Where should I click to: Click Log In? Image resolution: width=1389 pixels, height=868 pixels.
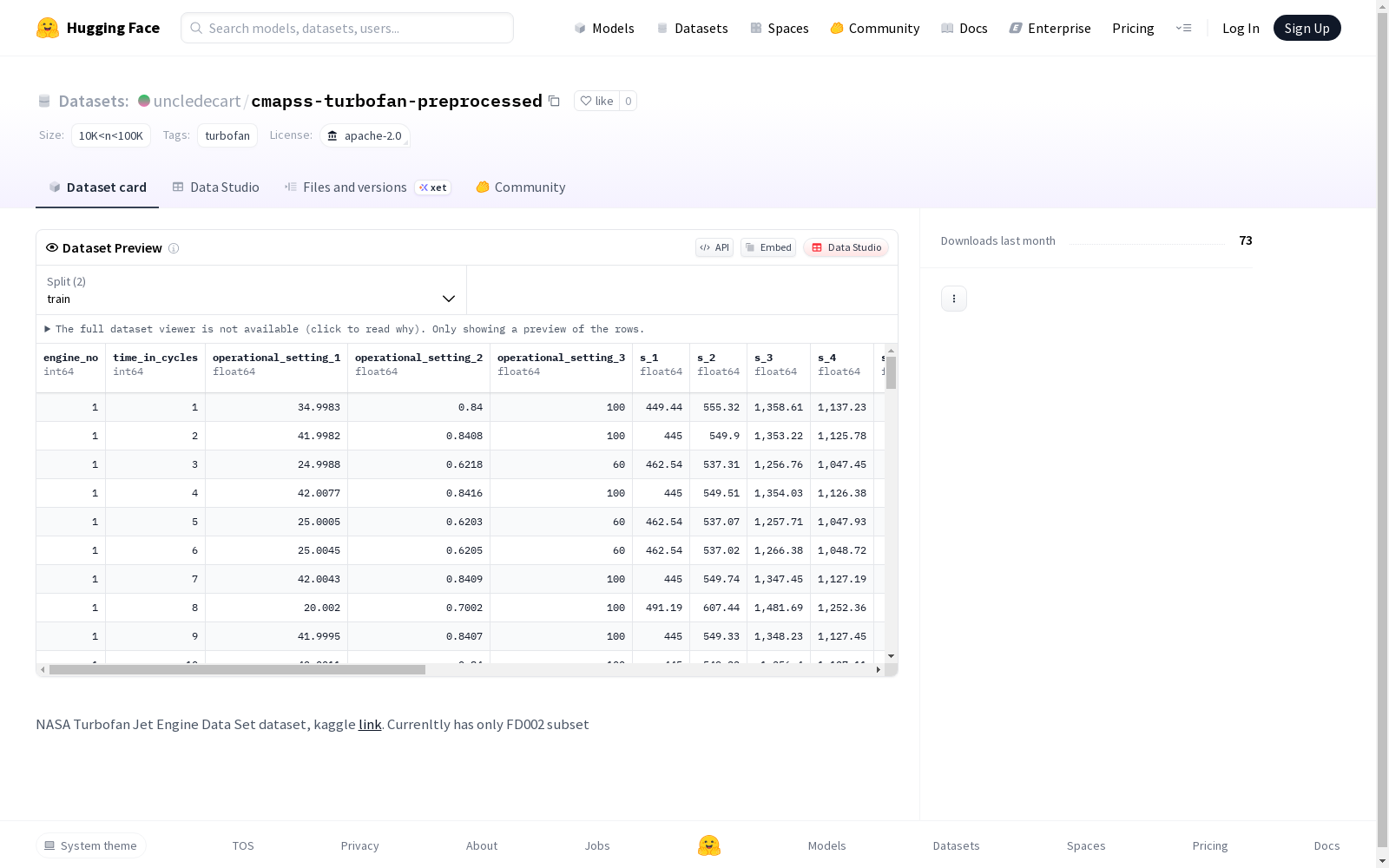pos(1241,28)
